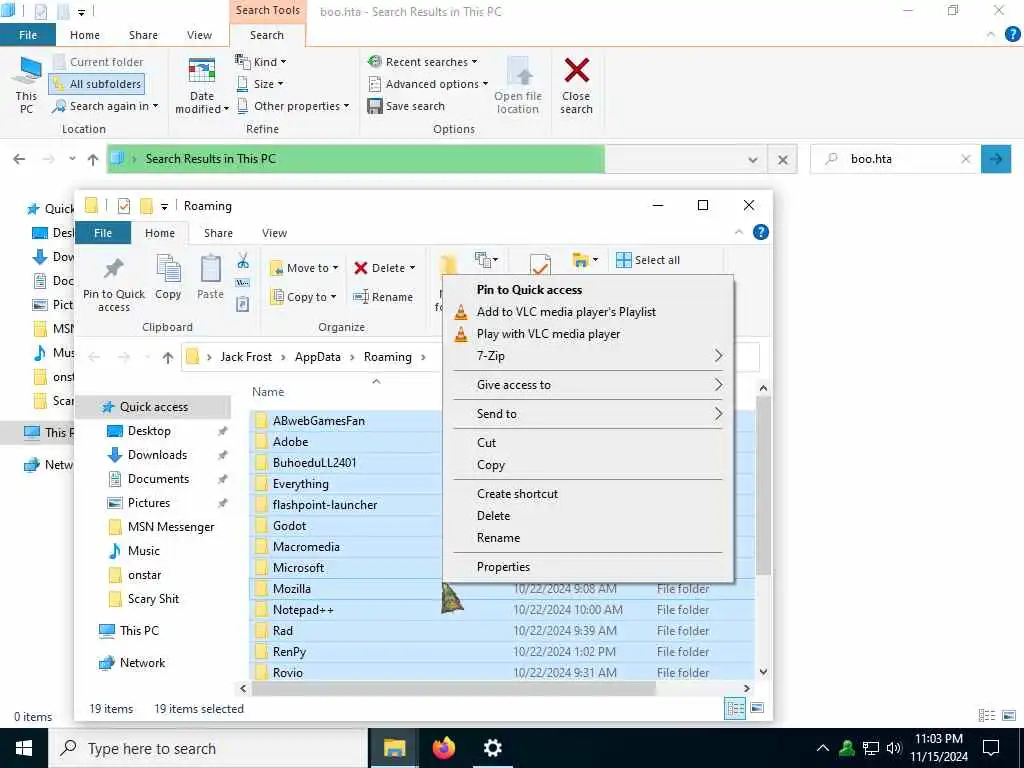Click the up arrow in Roaming address bar
This screenshot has height=768, width=1024.
168,357
